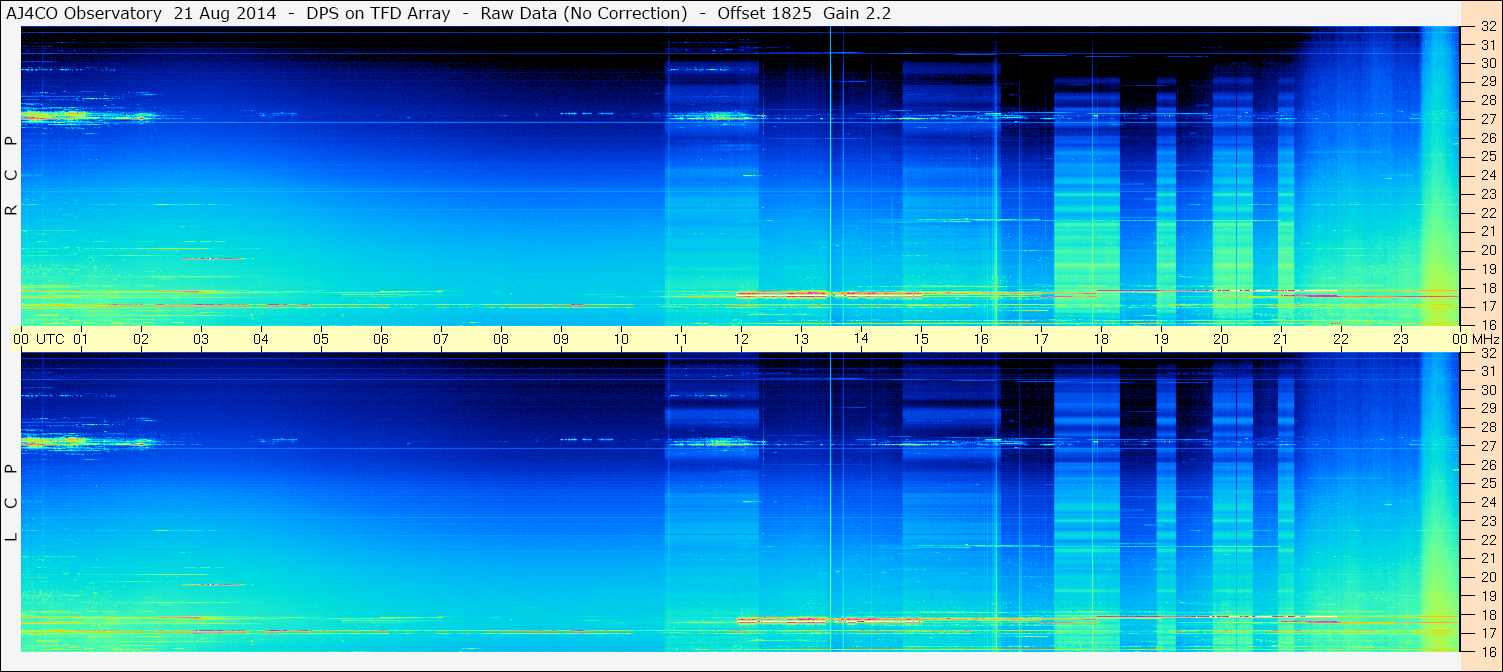Click the Gain 2.2 value
This screenshot has height=672, width=1503.
[856, 14]
